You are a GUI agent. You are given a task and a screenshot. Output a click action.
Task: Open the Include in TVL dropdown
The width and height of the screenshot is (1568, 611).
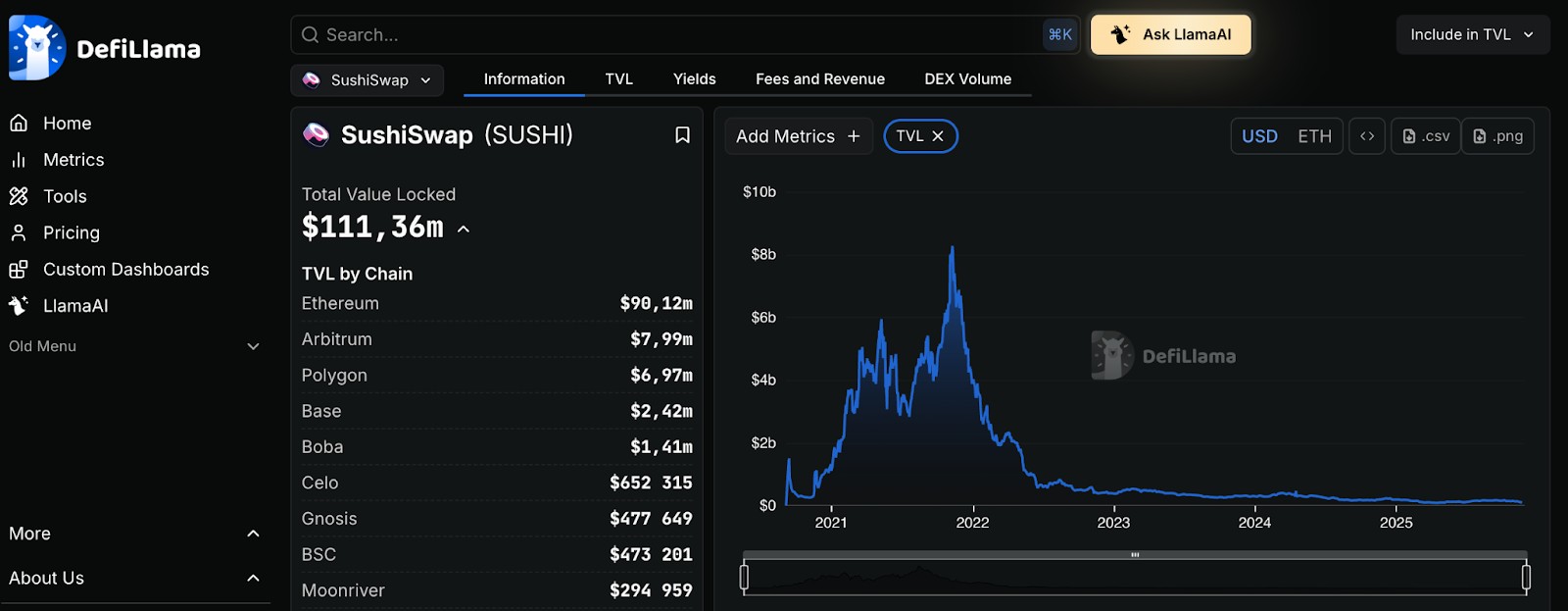1472,34
